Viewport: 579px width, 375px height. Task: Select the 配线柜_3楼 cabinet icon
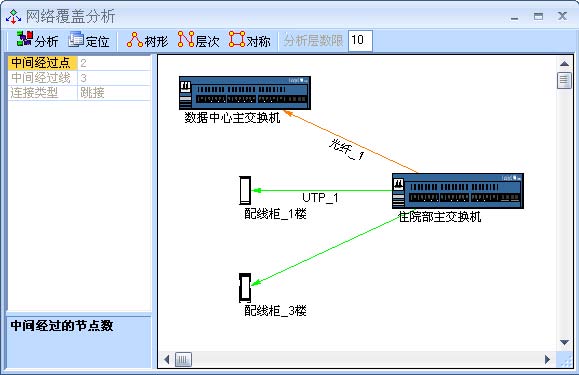245,288
